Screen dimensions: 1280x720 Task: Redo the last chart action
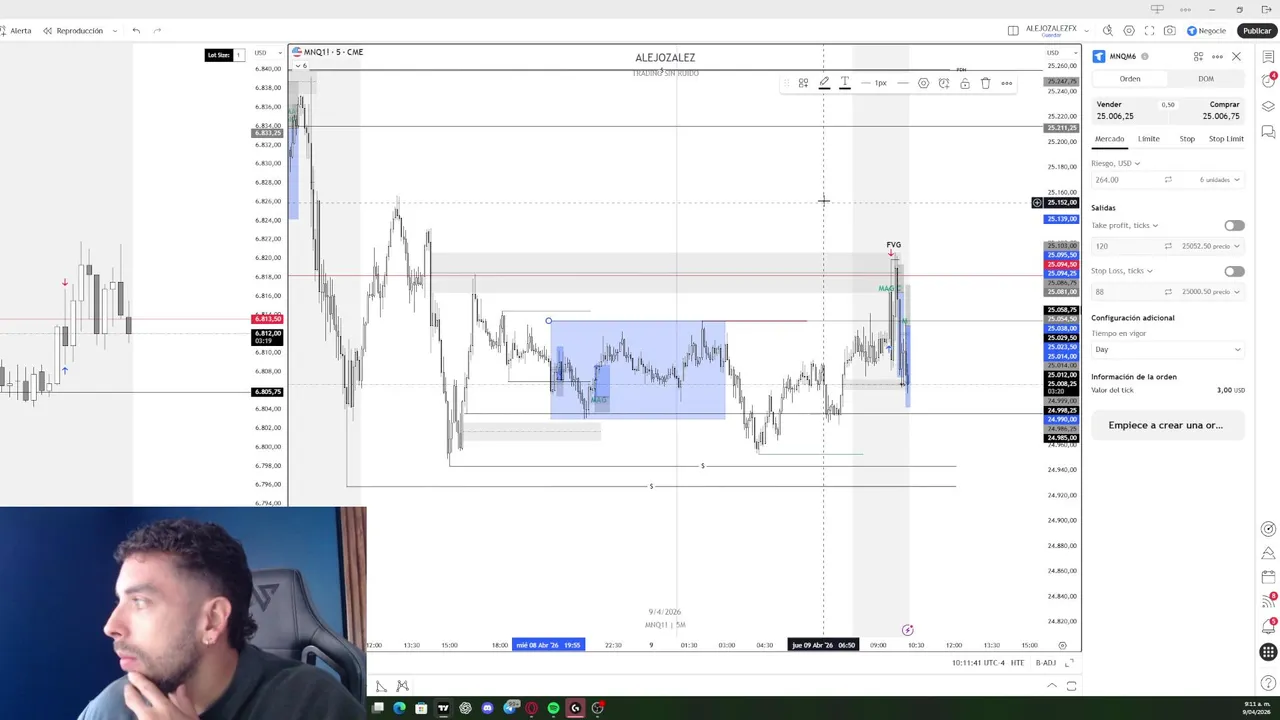click(x=157, y=31)
